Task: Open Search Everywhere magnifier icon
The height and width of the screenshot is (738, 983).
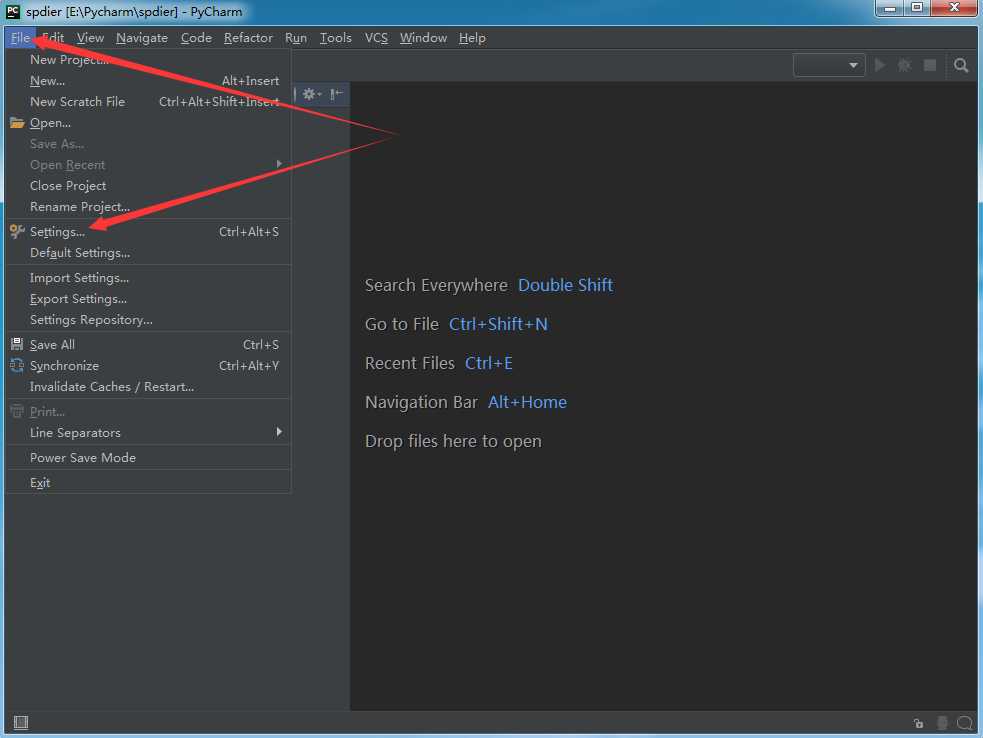Action: point(960,65)
